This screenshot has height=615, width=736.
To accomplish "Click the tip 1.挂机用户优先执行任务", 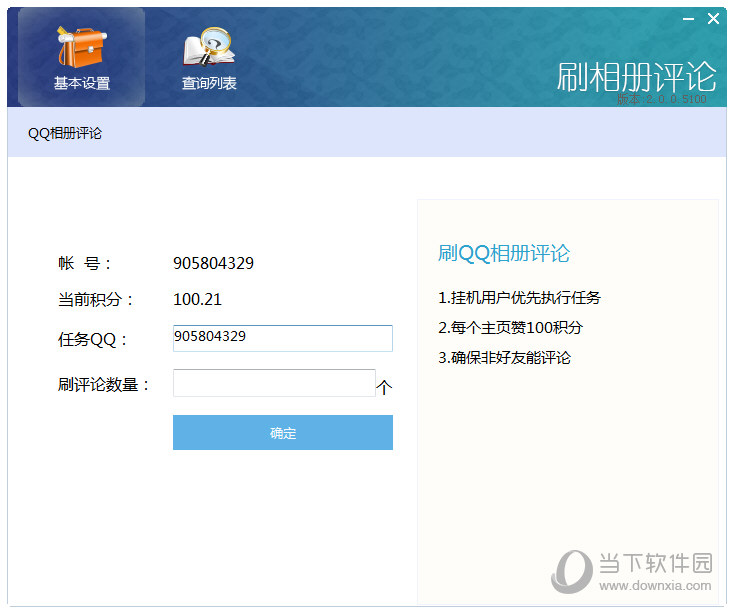I will coord(519,297).
